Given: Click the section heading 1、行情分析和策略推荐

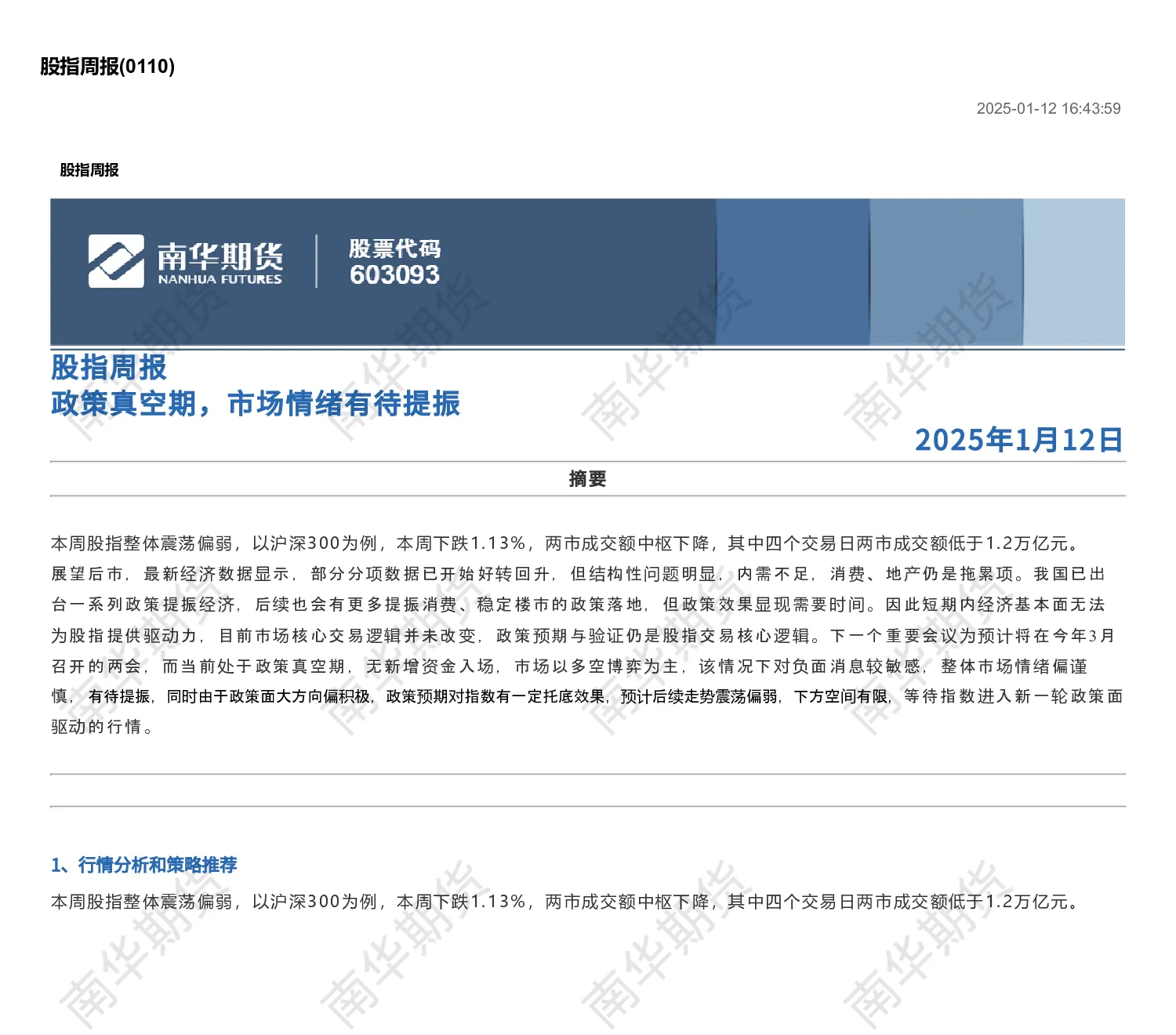Looking at the screenshot, I should pyautogui.click(x=144, y=865).
